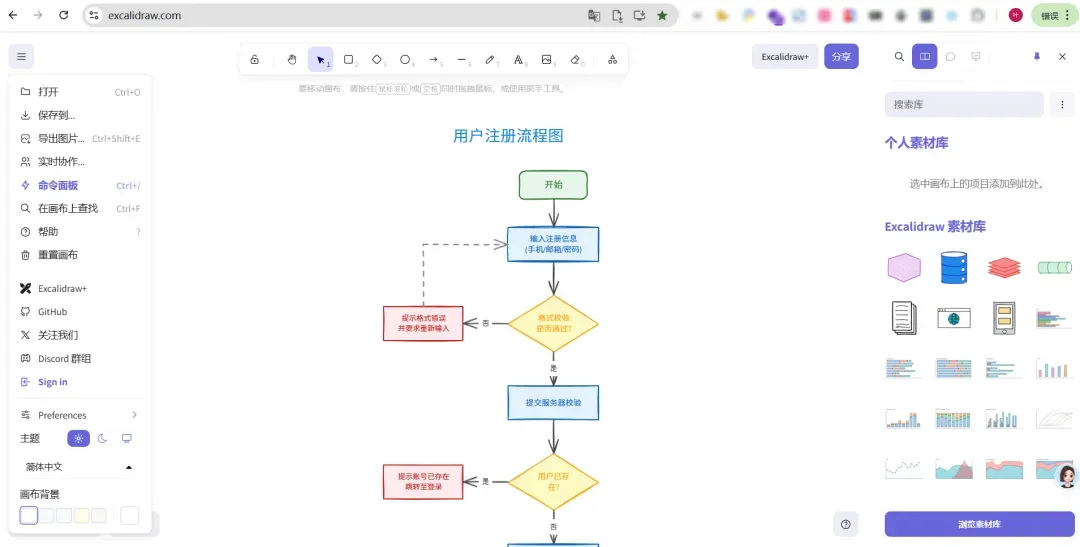This screenshot has width=1080, height=547.
Task: Select the white canvas background swatch
Action: 29,515
